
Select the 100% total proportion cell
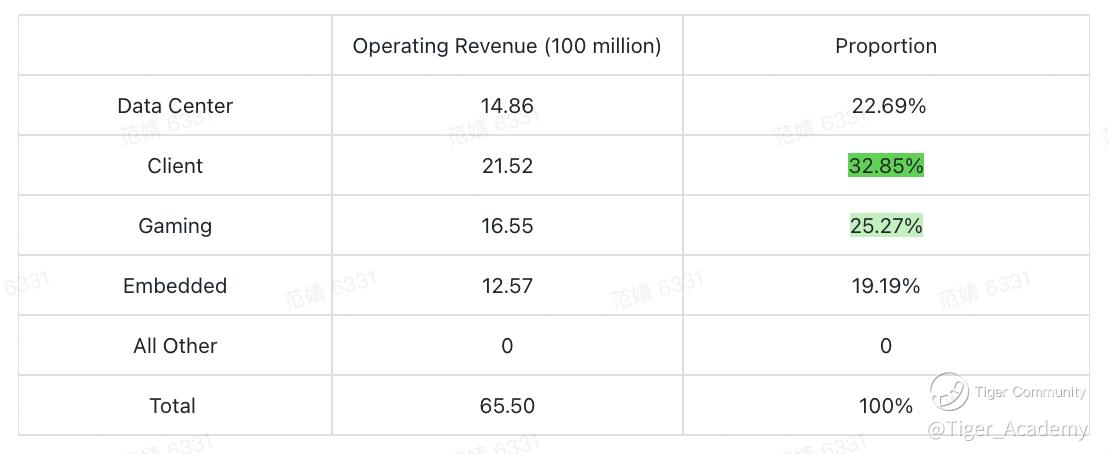click(886, 406)
